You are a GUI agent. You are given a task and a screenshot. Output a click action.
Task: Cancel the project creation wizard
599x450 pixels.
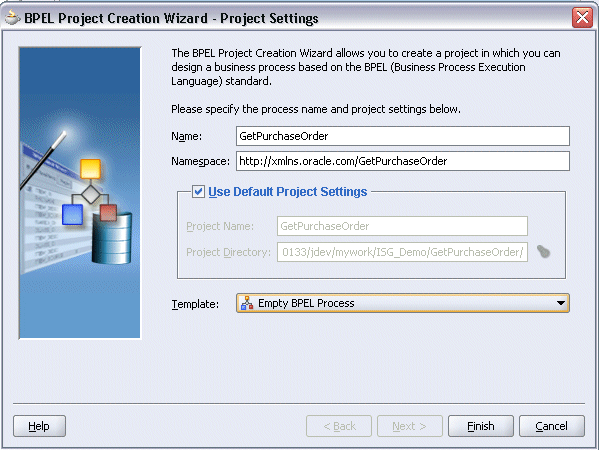click(552, 426)
